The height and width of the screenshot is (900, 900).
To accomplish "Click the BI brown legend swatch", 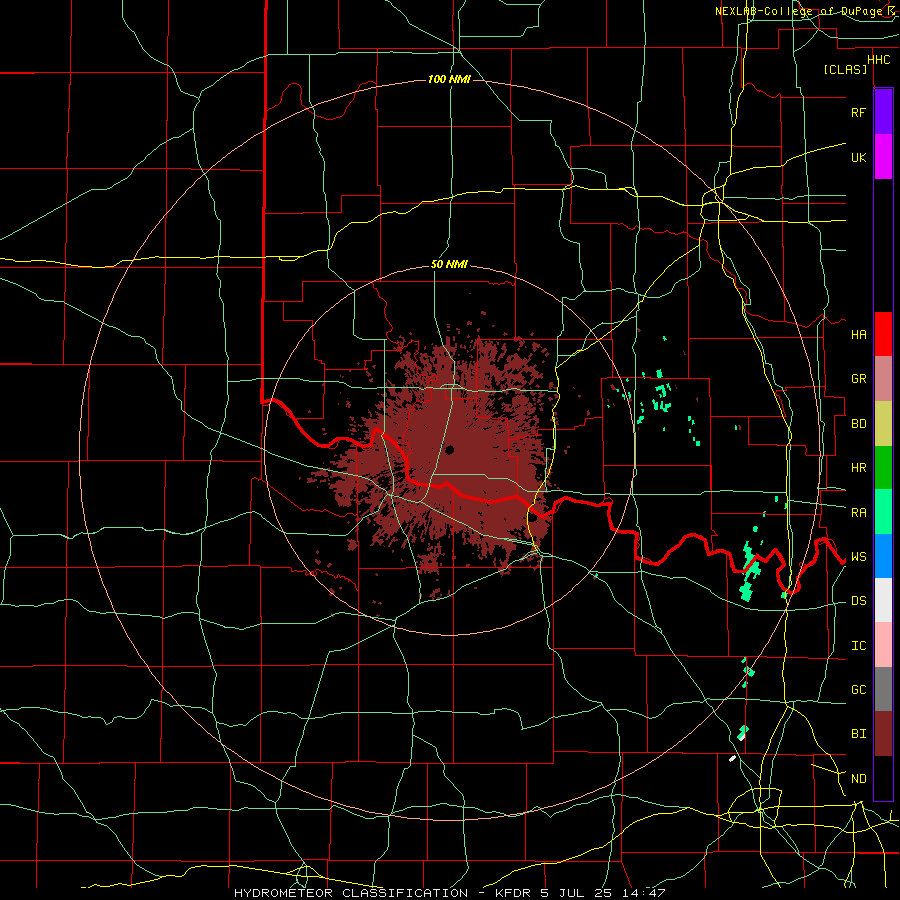I will point(883,734).
